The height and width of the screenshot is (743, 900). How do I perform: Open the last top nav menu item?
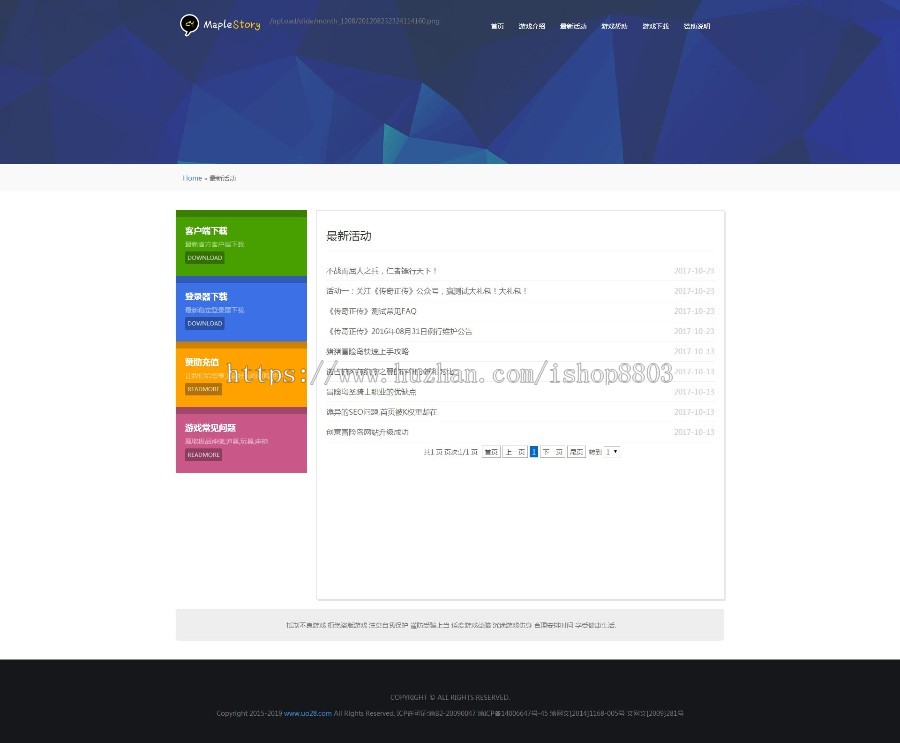point(697,26)
